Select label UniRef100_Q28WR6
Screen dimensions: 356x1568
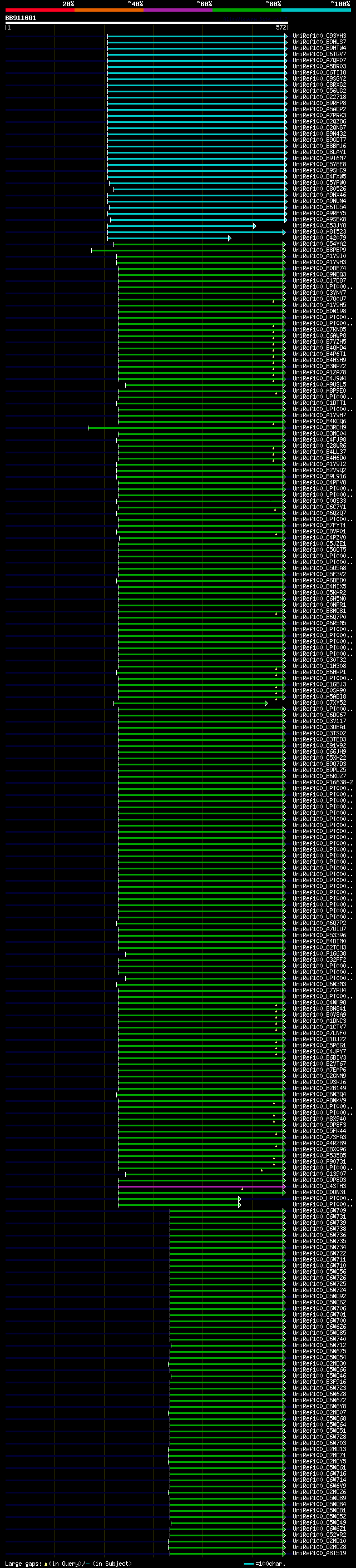319,446
